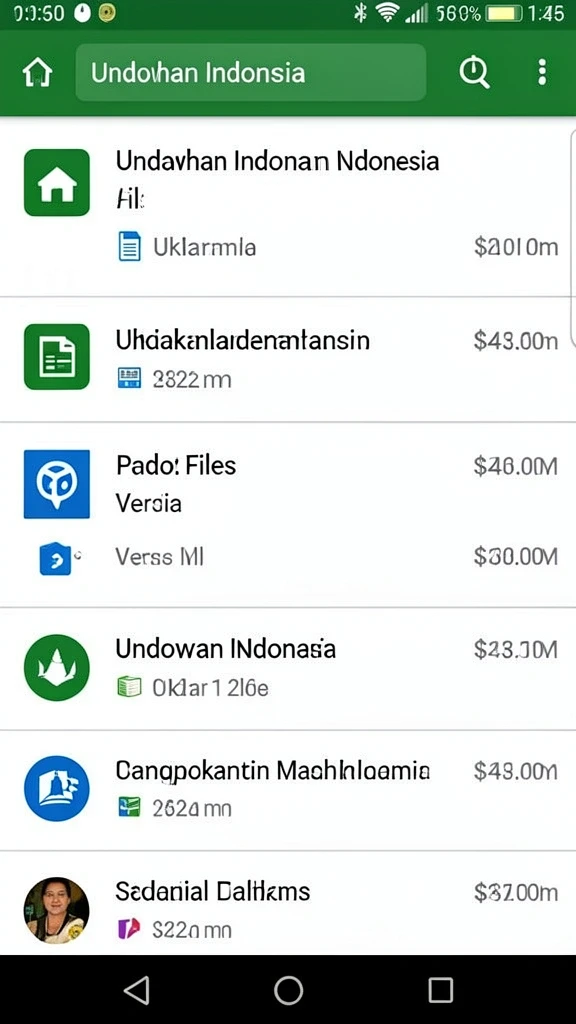Select the Undavhan Indonan Ndonesia entry title
This screenshot has height=1024, width=576.
[x=278, y=160]
